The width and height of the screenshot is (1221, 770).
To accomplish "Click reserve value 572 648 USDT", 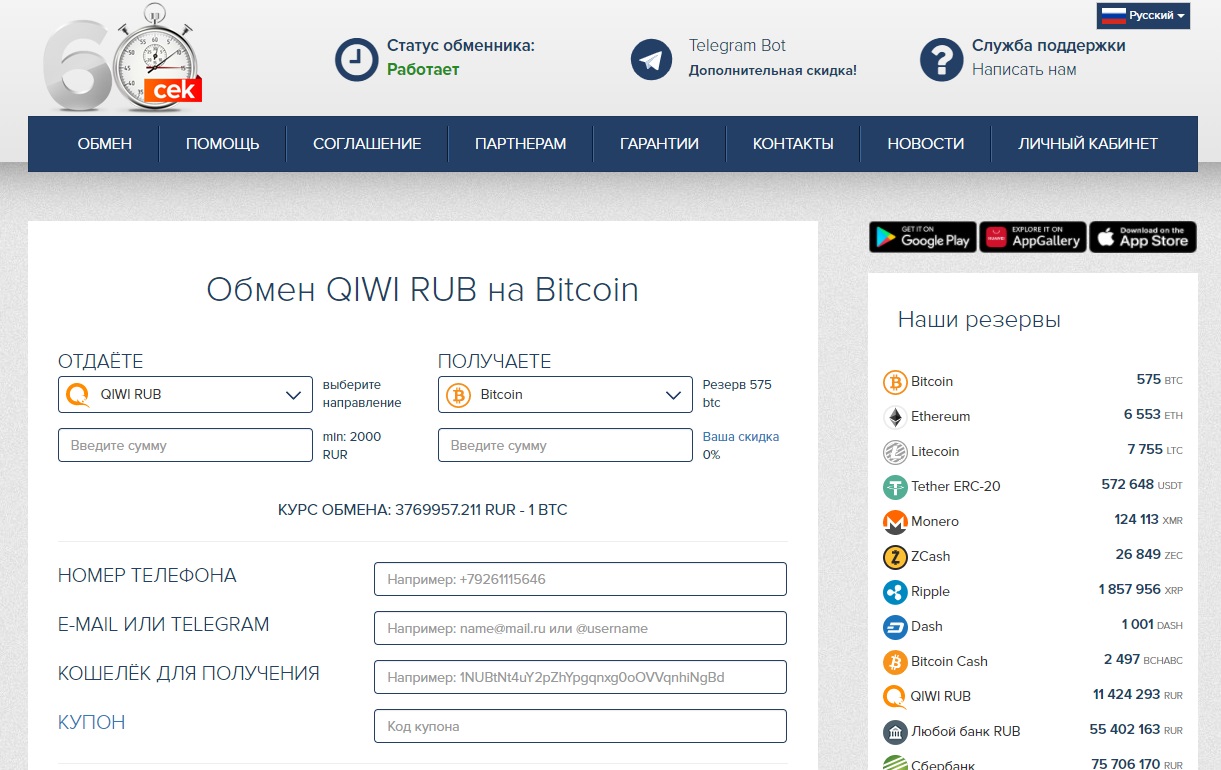I will click(1141, 485).
